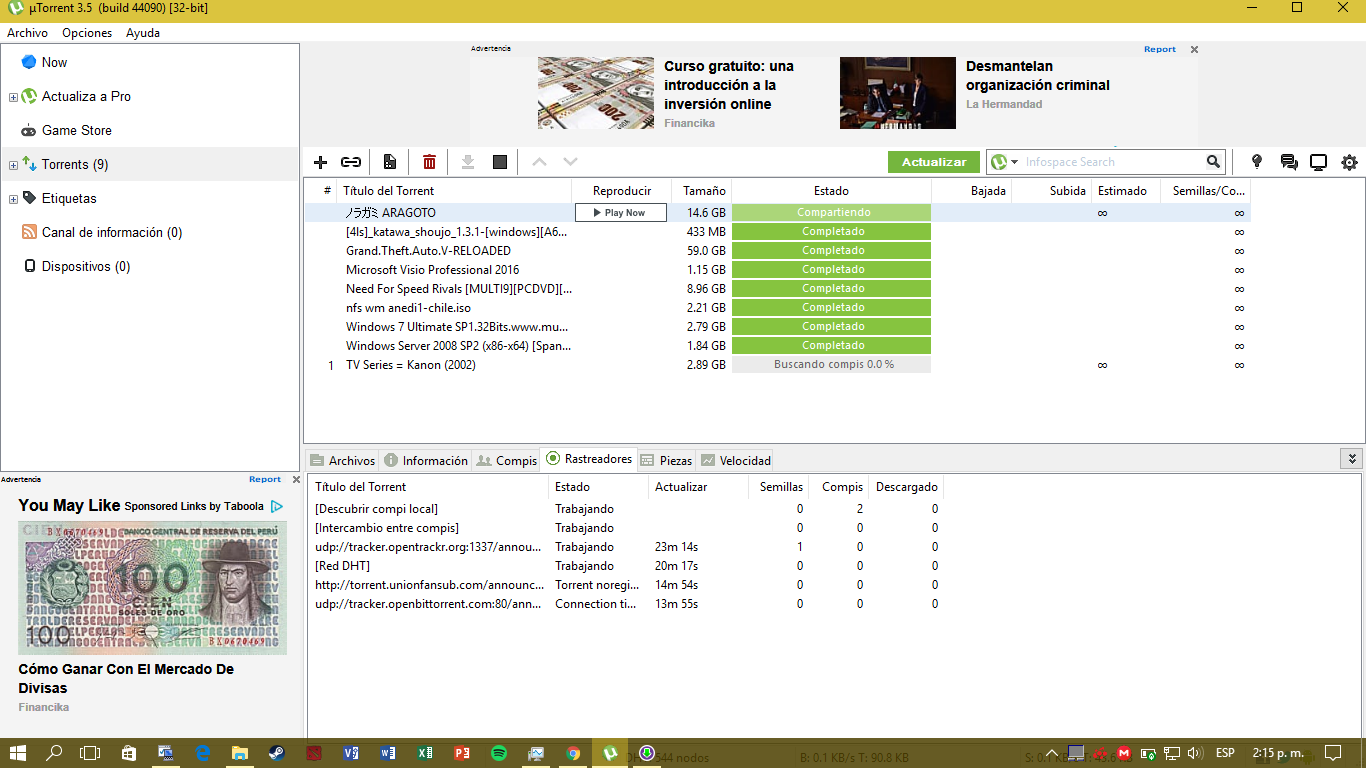Sort torrents by Estado column
Viewport: 1366px width, 768px height.
831,191
